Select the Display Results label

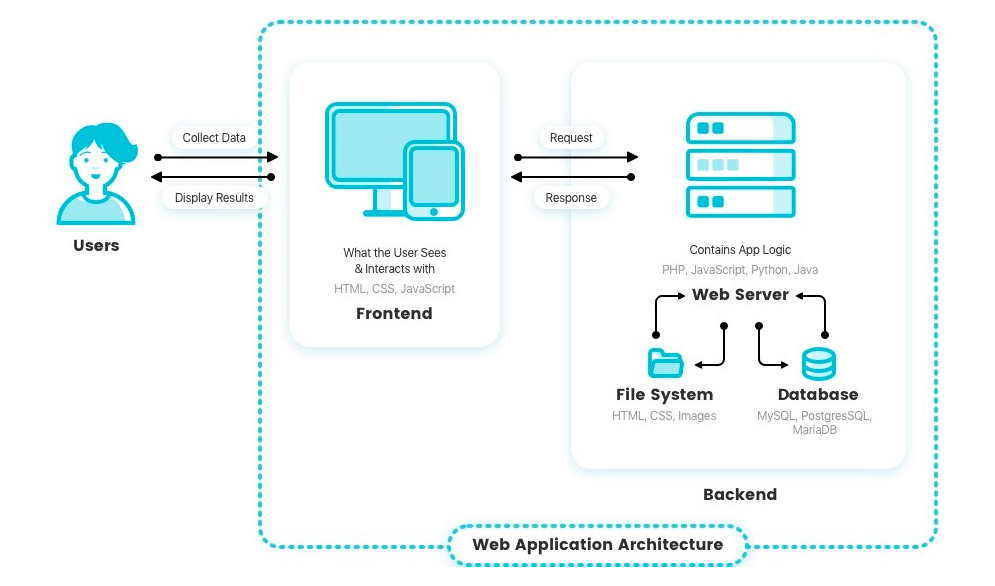[214, 197]
